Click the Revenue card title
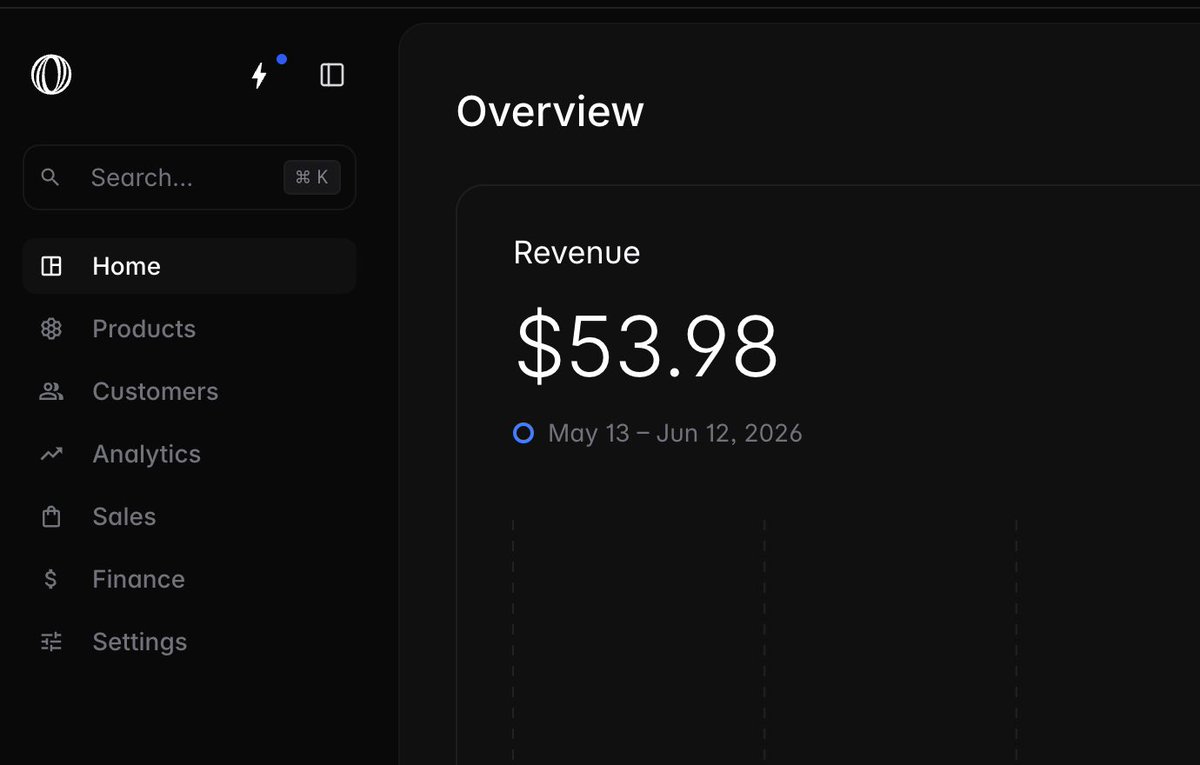 click(x=577, y=252)
